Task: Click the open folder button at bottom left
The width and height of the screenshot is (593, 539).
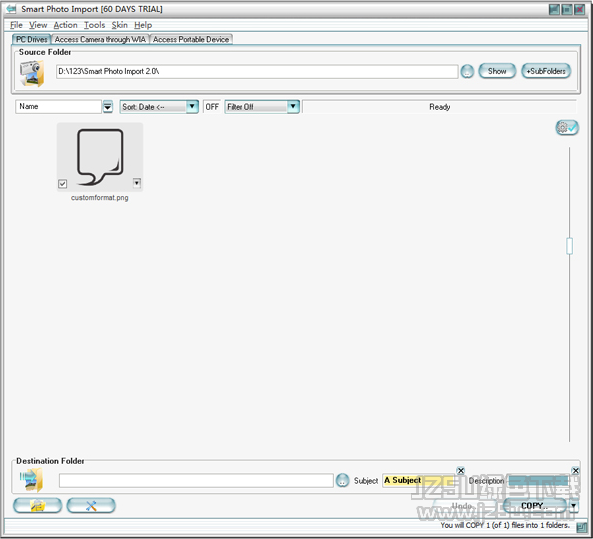Action: pyautogui.click(x=37, y=506)
